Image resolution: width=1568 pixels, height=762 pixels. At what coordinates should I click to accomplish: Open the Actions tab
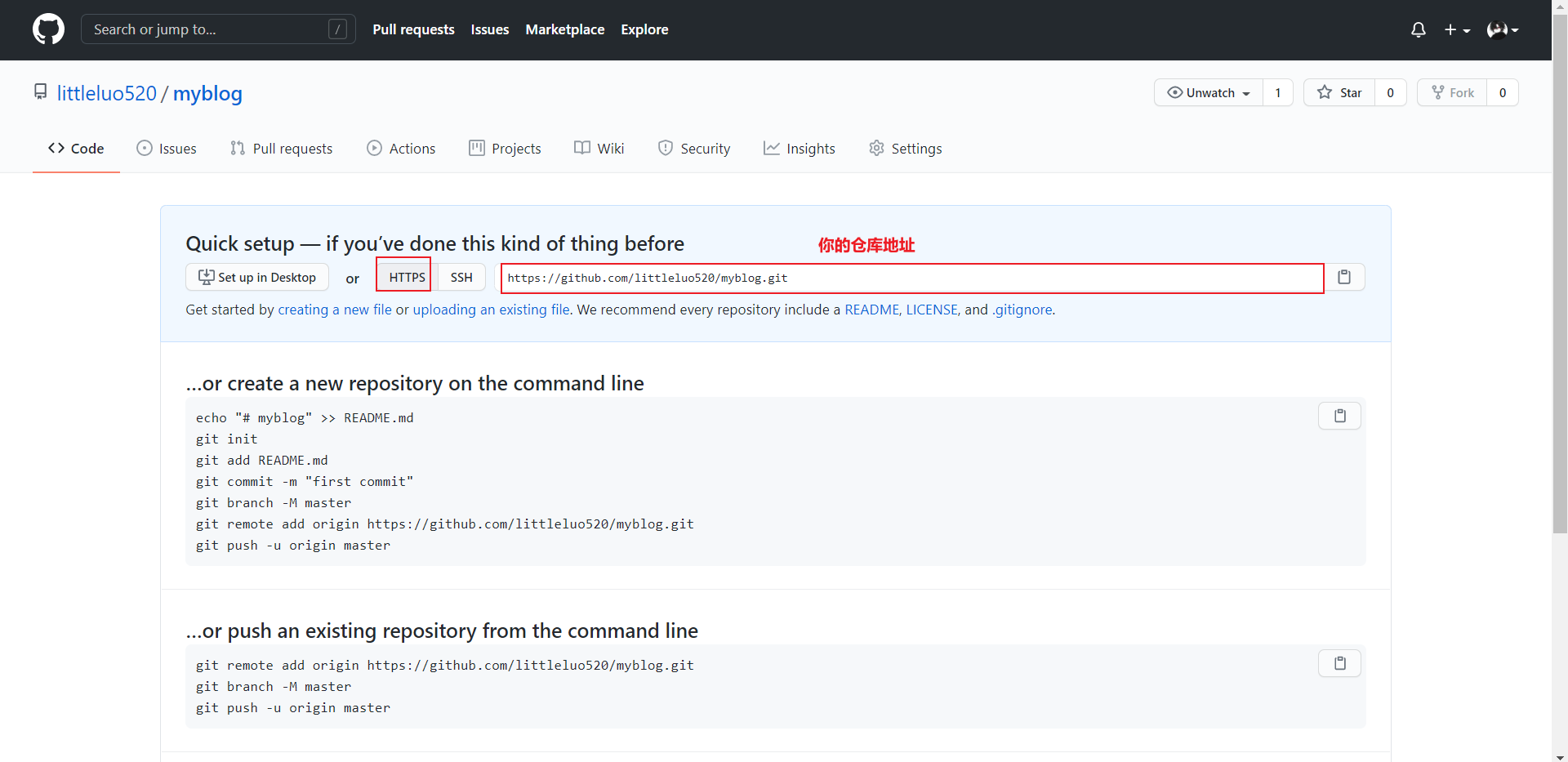coord(401,149)
